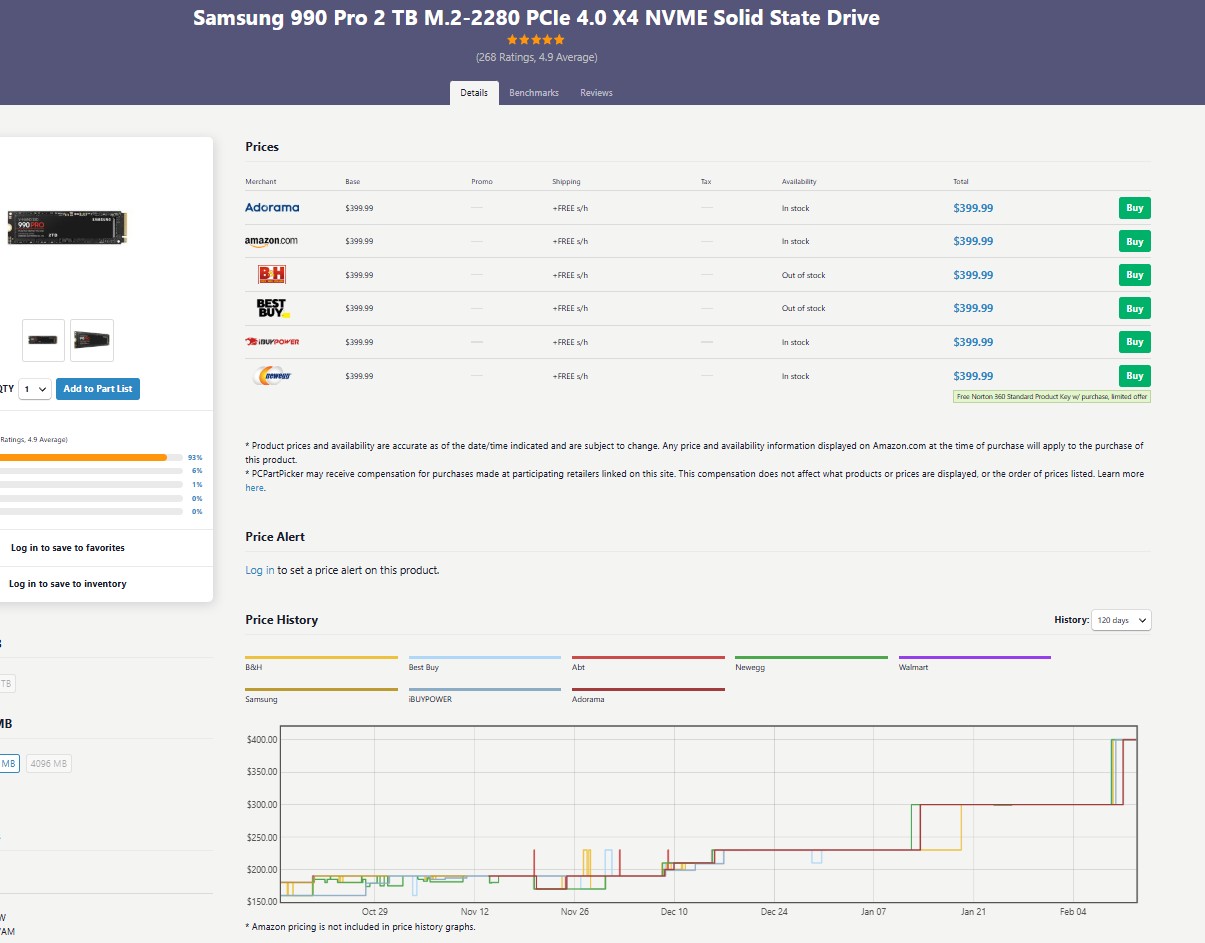The height and width of the screenshot is (943, 1205).
Task: Click the amazon.com merchant logo
Action: click(271, 241)
